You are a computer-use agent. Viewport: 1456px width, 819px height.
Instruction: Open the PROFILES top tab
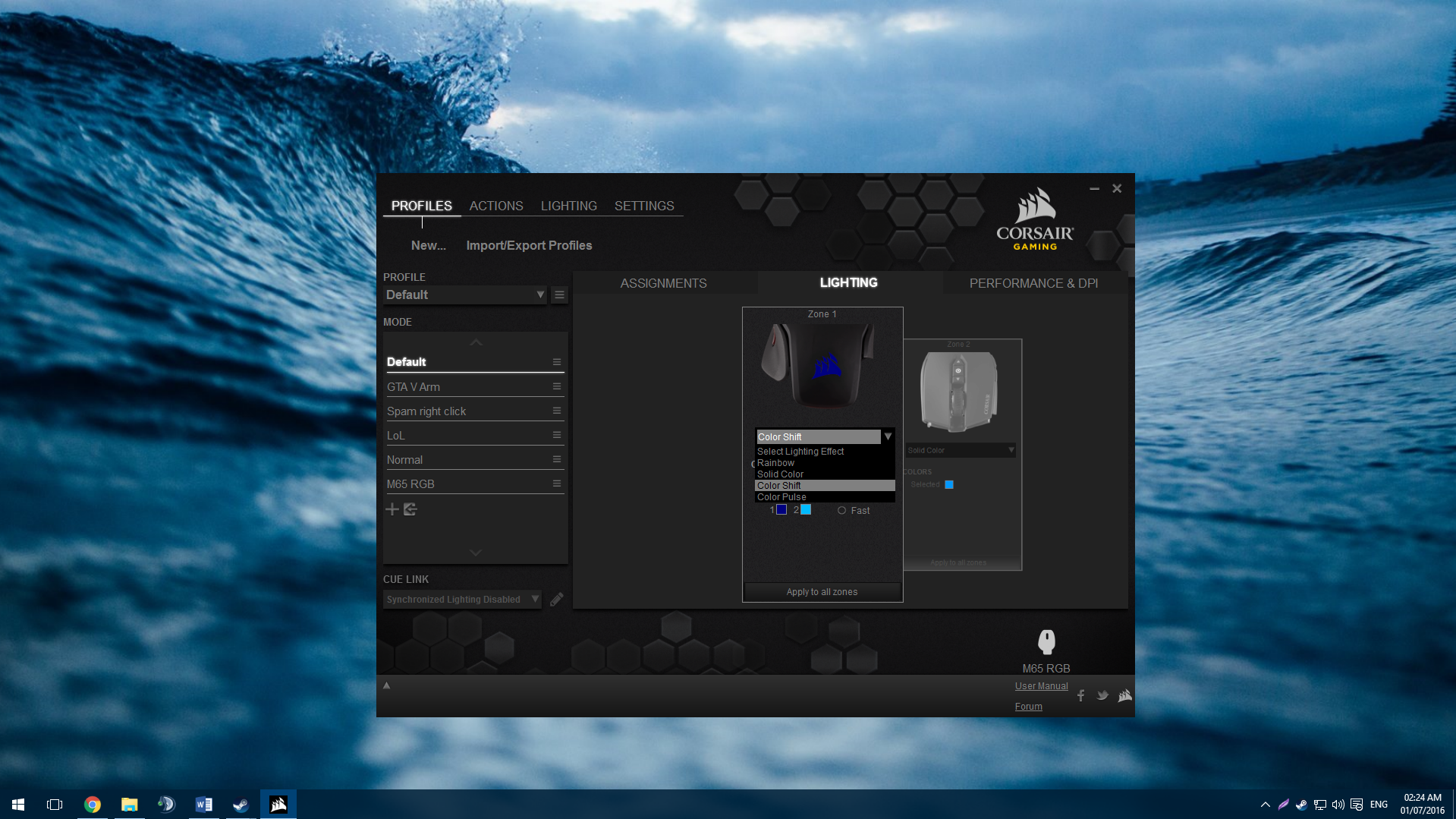tap(422, 206)
